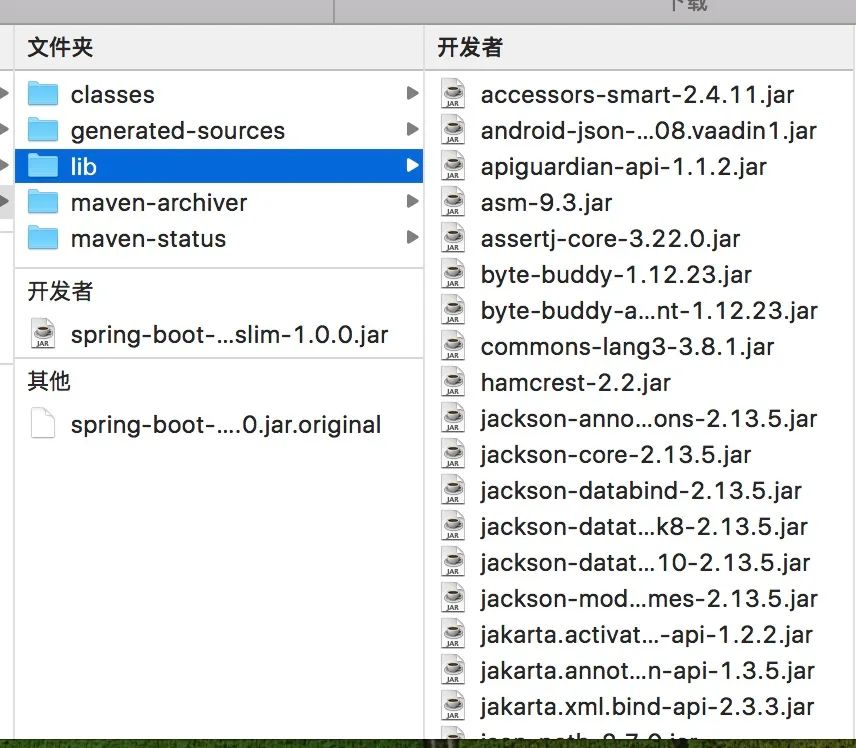Click the JAR icon of jackson-core-2.13.5.jar
856x748 pixels.
pyautogui.click(x=453, y=454)
